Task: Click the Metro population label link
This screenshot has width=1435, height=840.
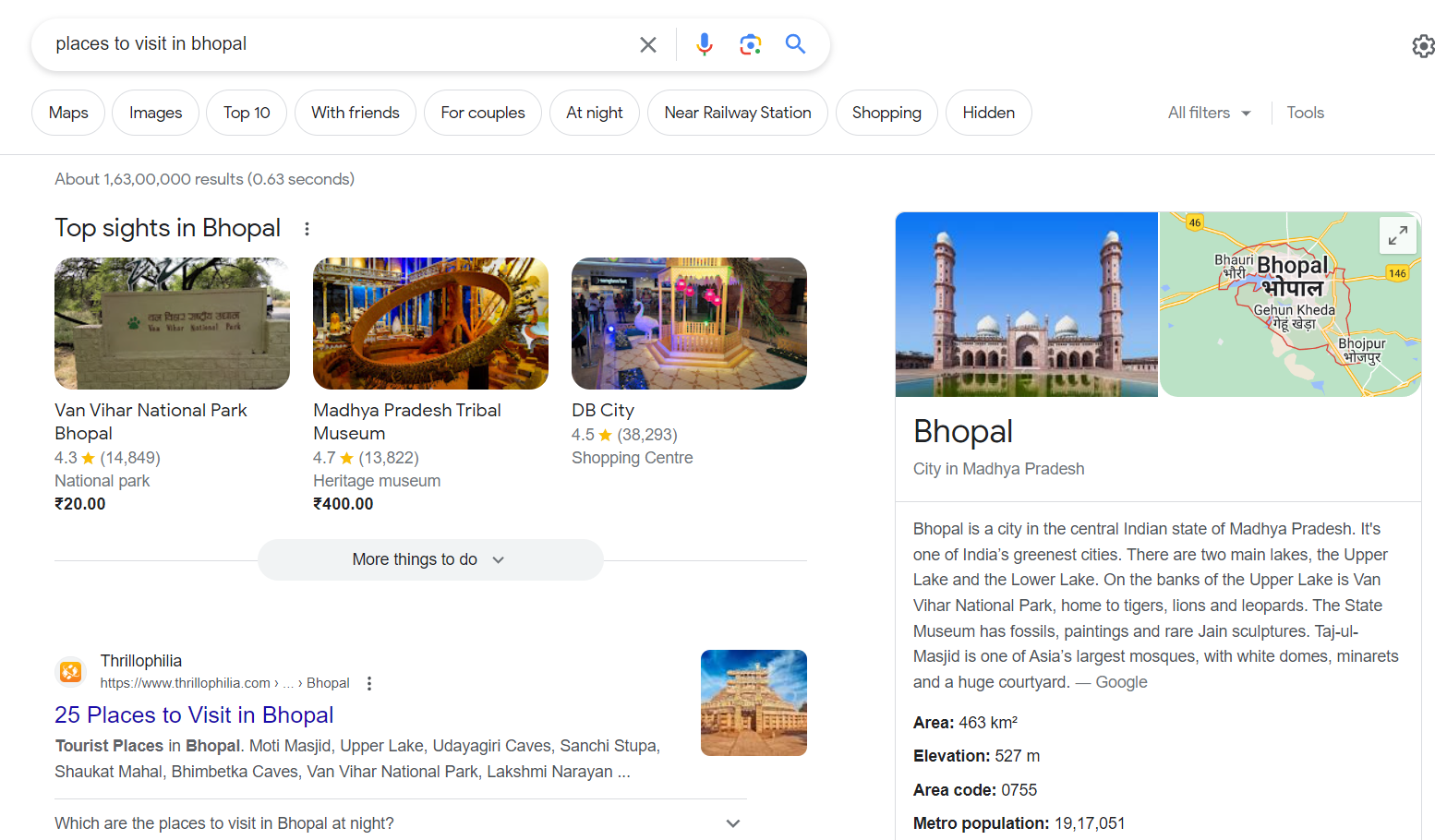Action: click(981, 823)
